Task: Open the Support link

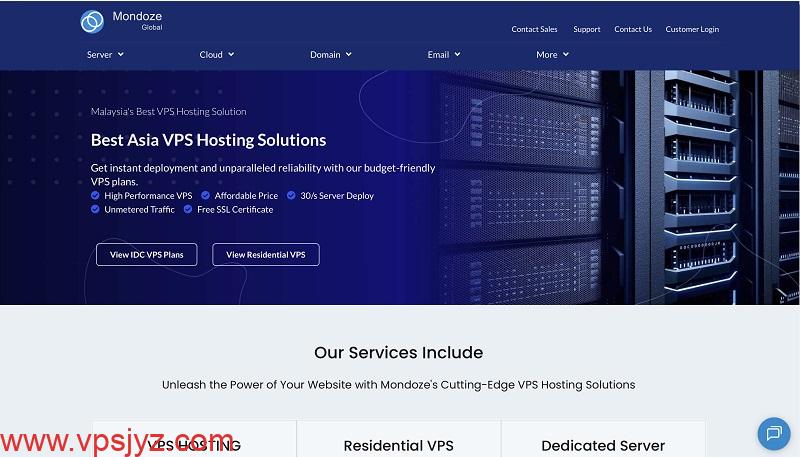Action: (587, 29)
